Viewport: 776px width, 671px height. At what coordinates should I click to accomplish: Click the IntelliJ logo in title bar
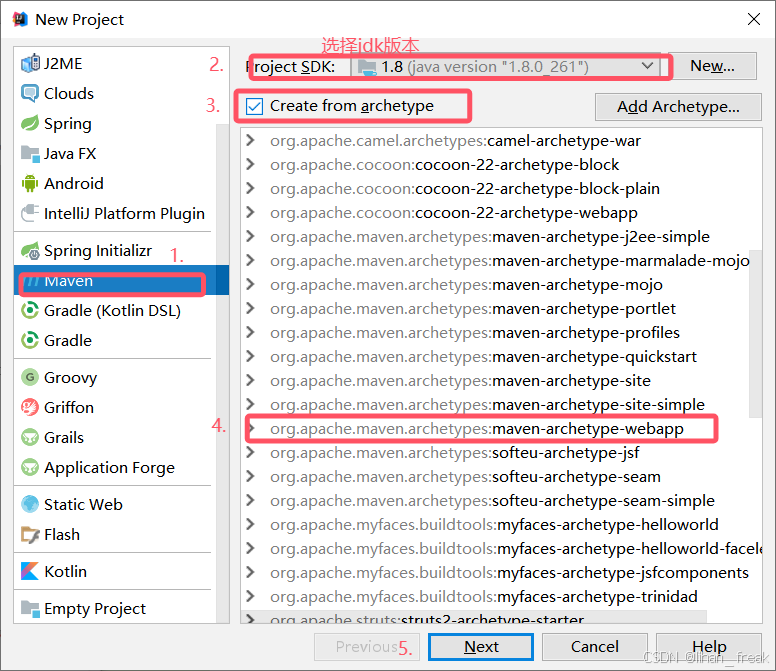pyautogui.click(x=20, y=20)
